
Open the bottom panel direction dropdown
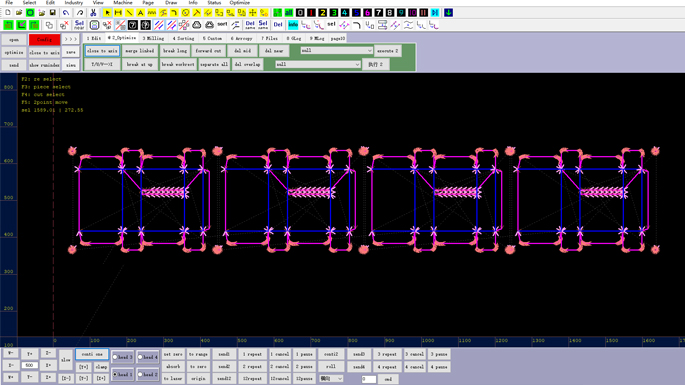[x=331, y=378]
